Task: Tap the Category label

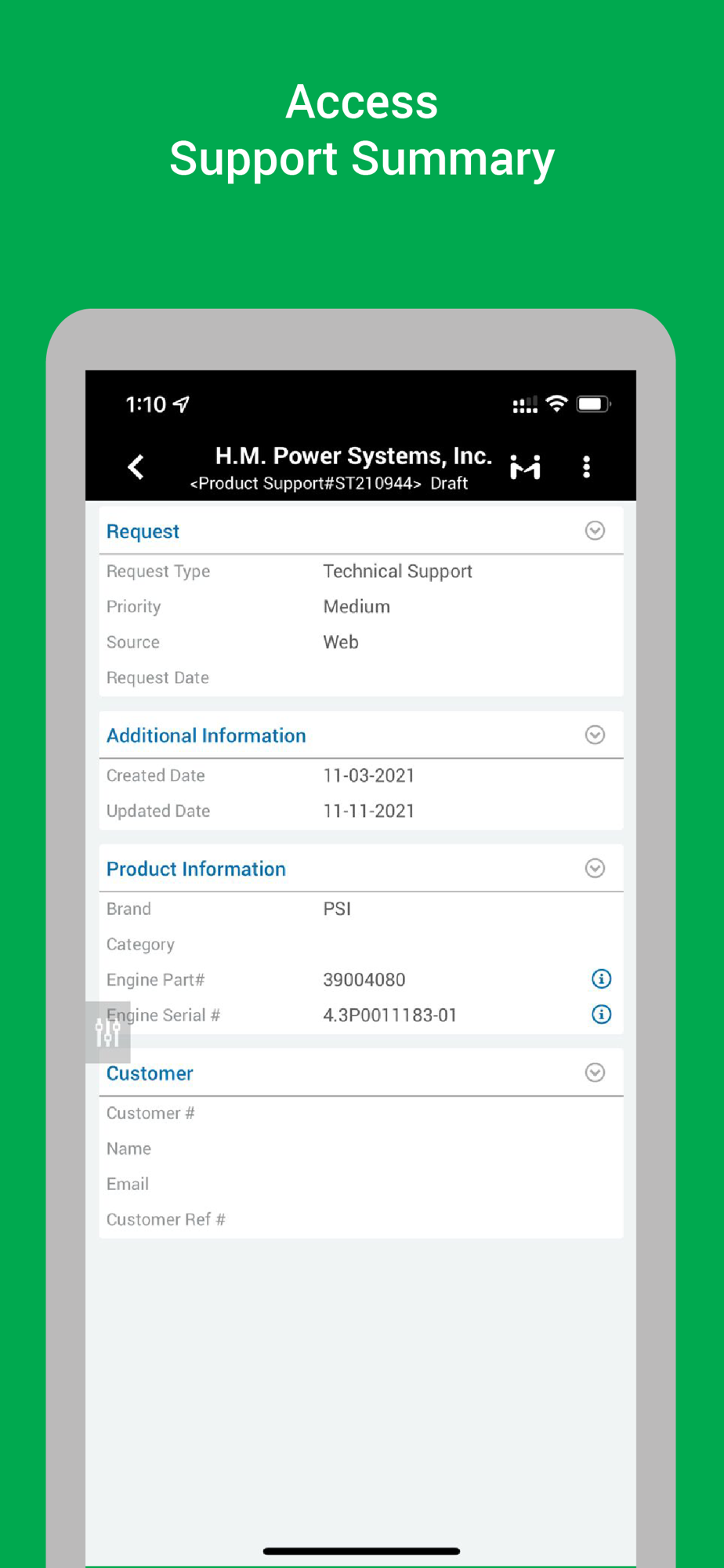Action: pos(140,945)
